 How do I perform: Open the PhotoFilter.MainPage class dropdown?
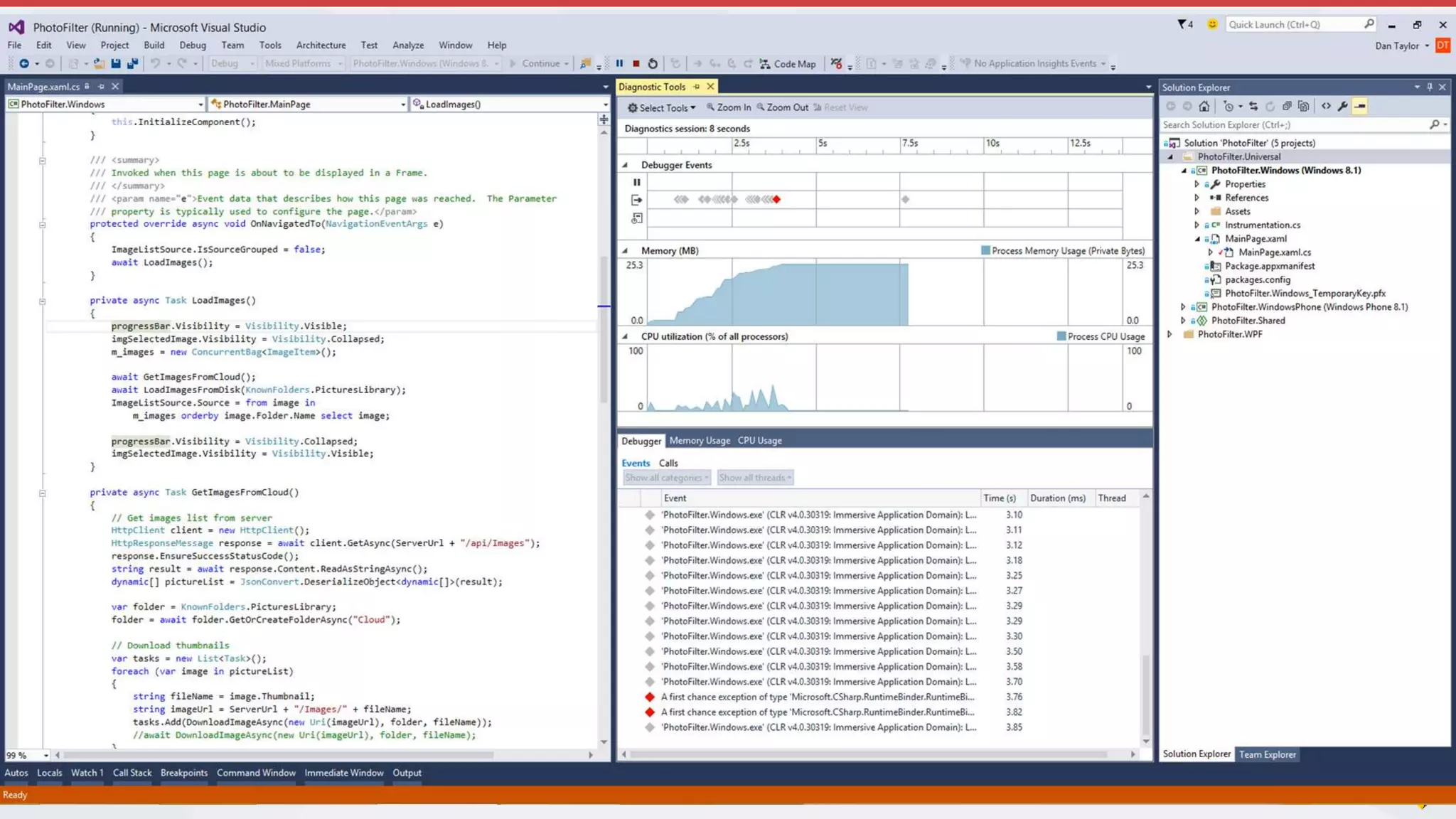[308, 104]
